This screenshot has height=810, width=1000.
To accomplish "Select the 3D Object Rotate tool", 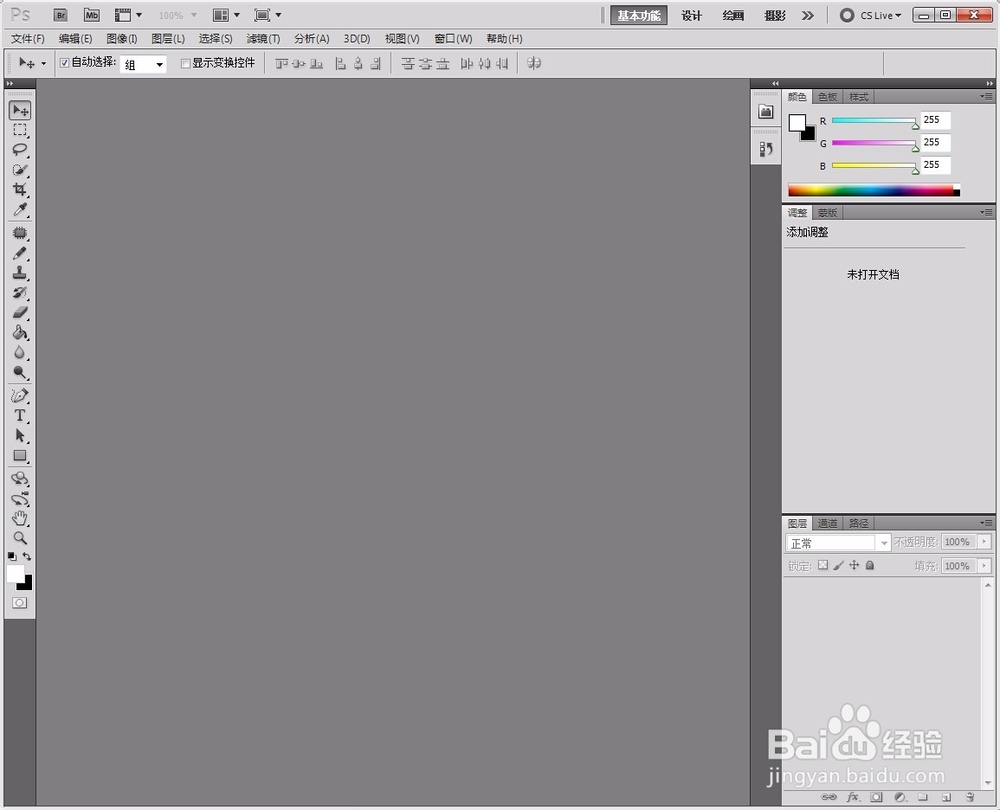I will click(20, 478).
